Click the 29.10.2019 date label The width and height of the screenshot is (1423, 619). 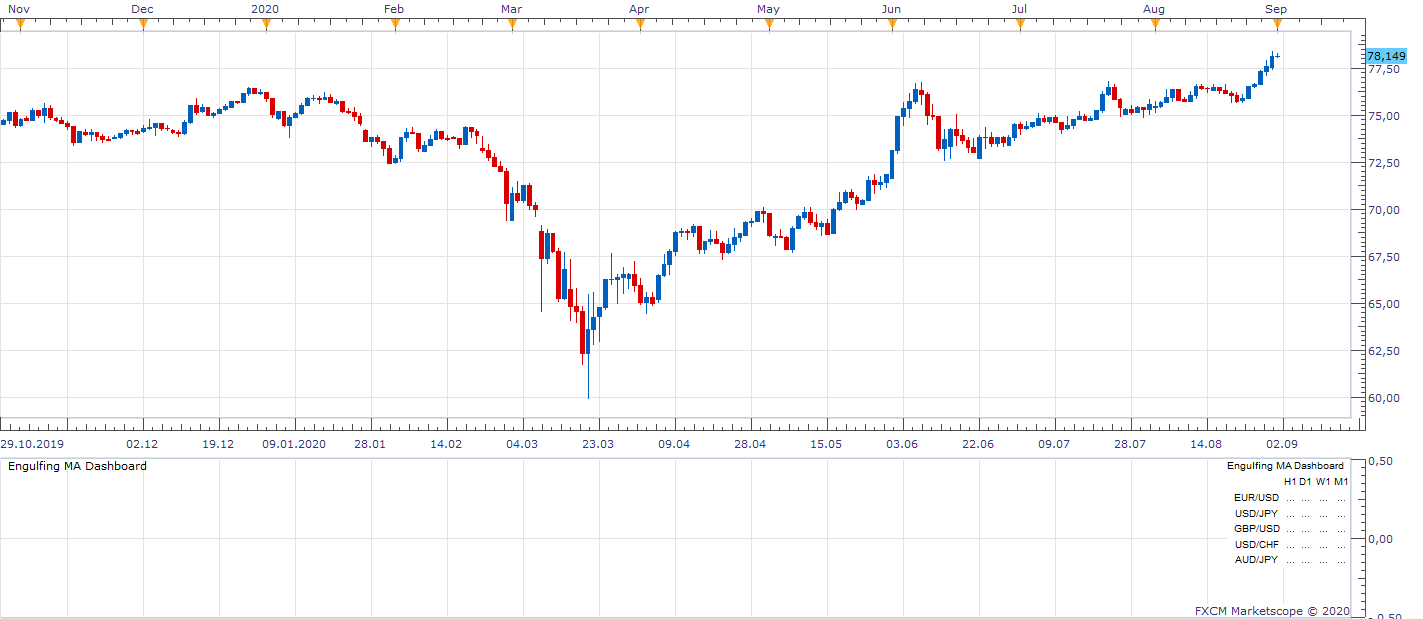pyautogui.click(x=32, y=444)
